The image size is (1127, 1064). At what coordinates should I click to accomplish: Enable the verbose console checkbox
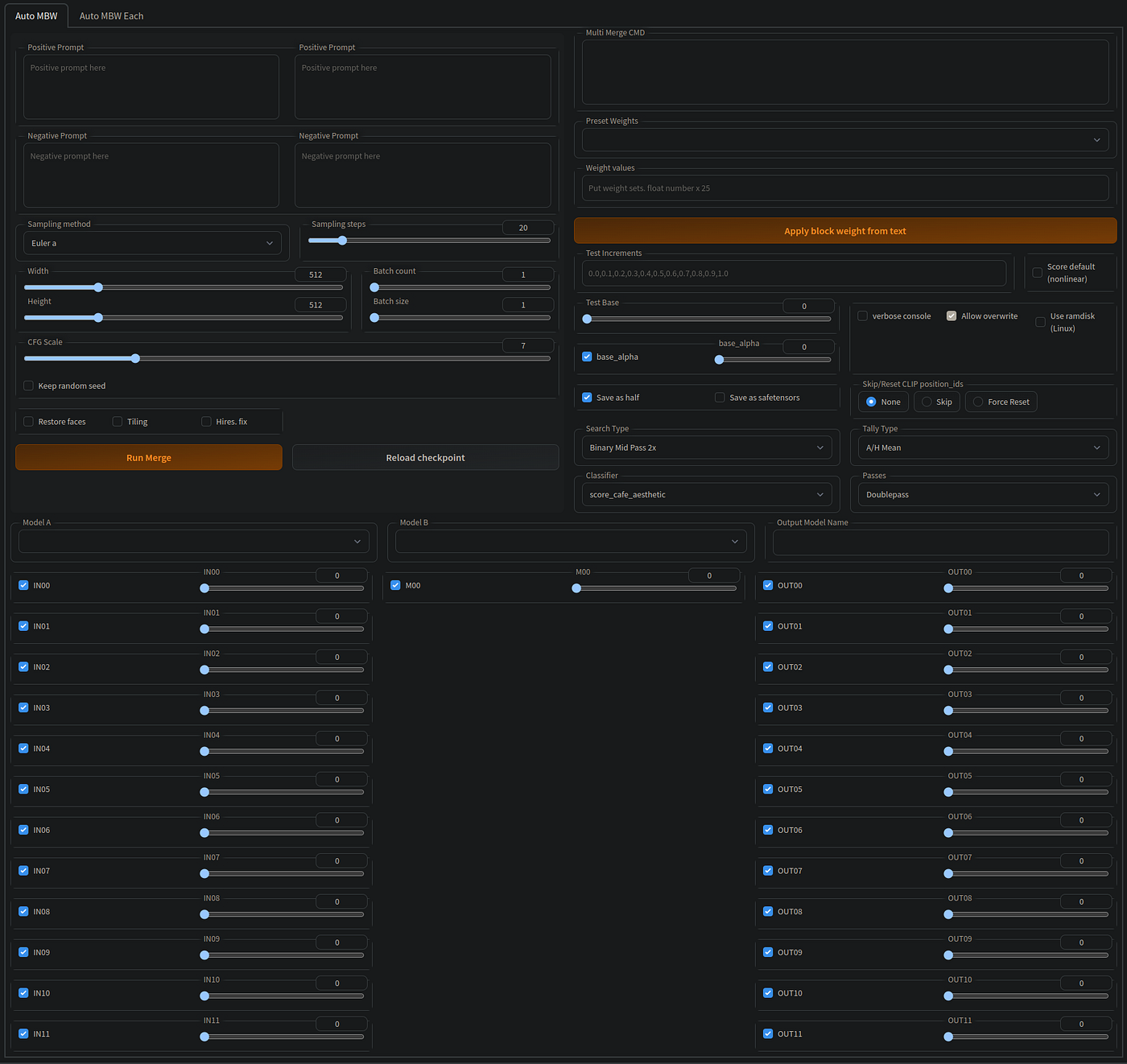tap(862, 316)
